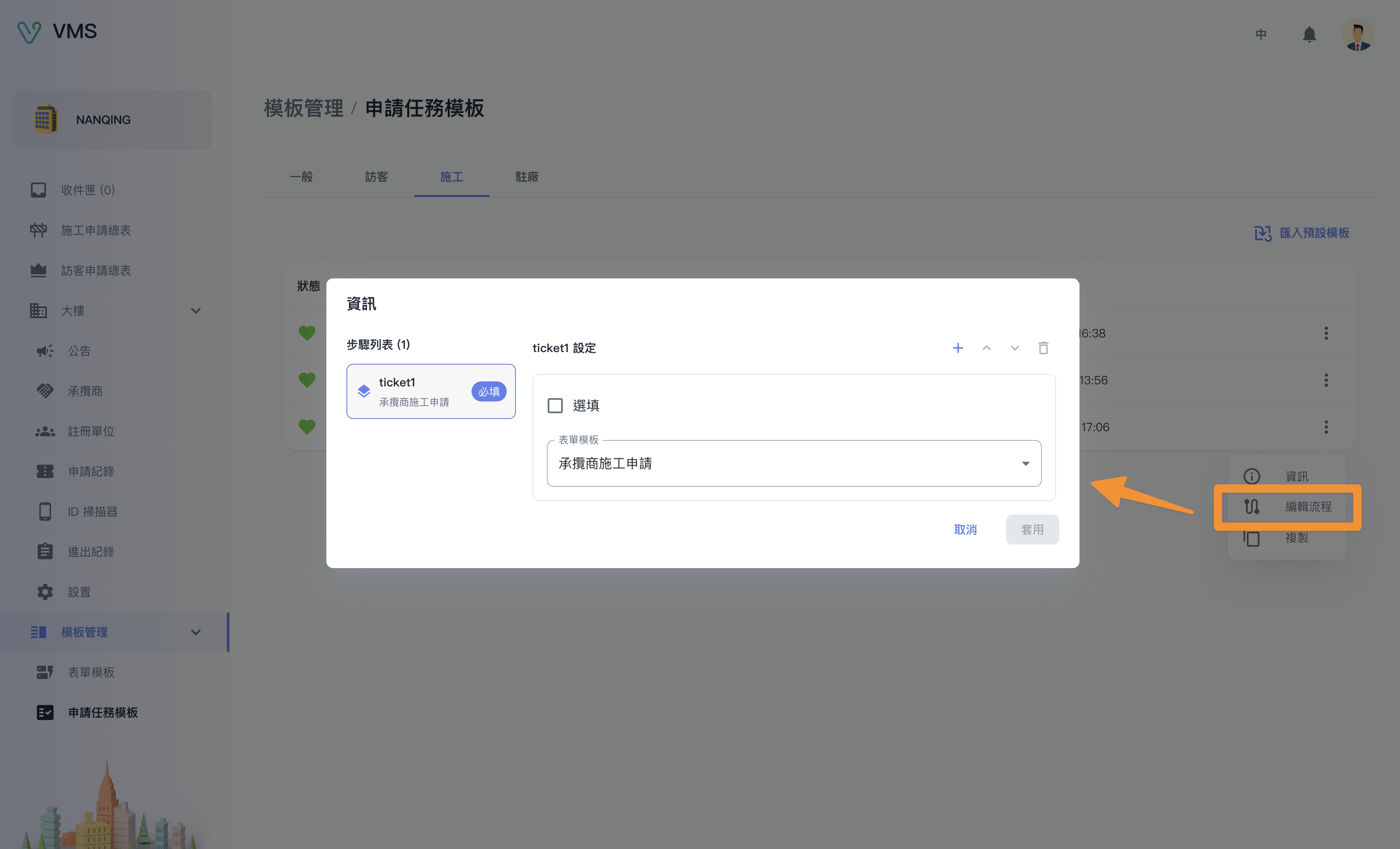Click 取消 to cancel
Image resolution: width=1400 pixels, height=849 pixels.
(x=965, y=530)
